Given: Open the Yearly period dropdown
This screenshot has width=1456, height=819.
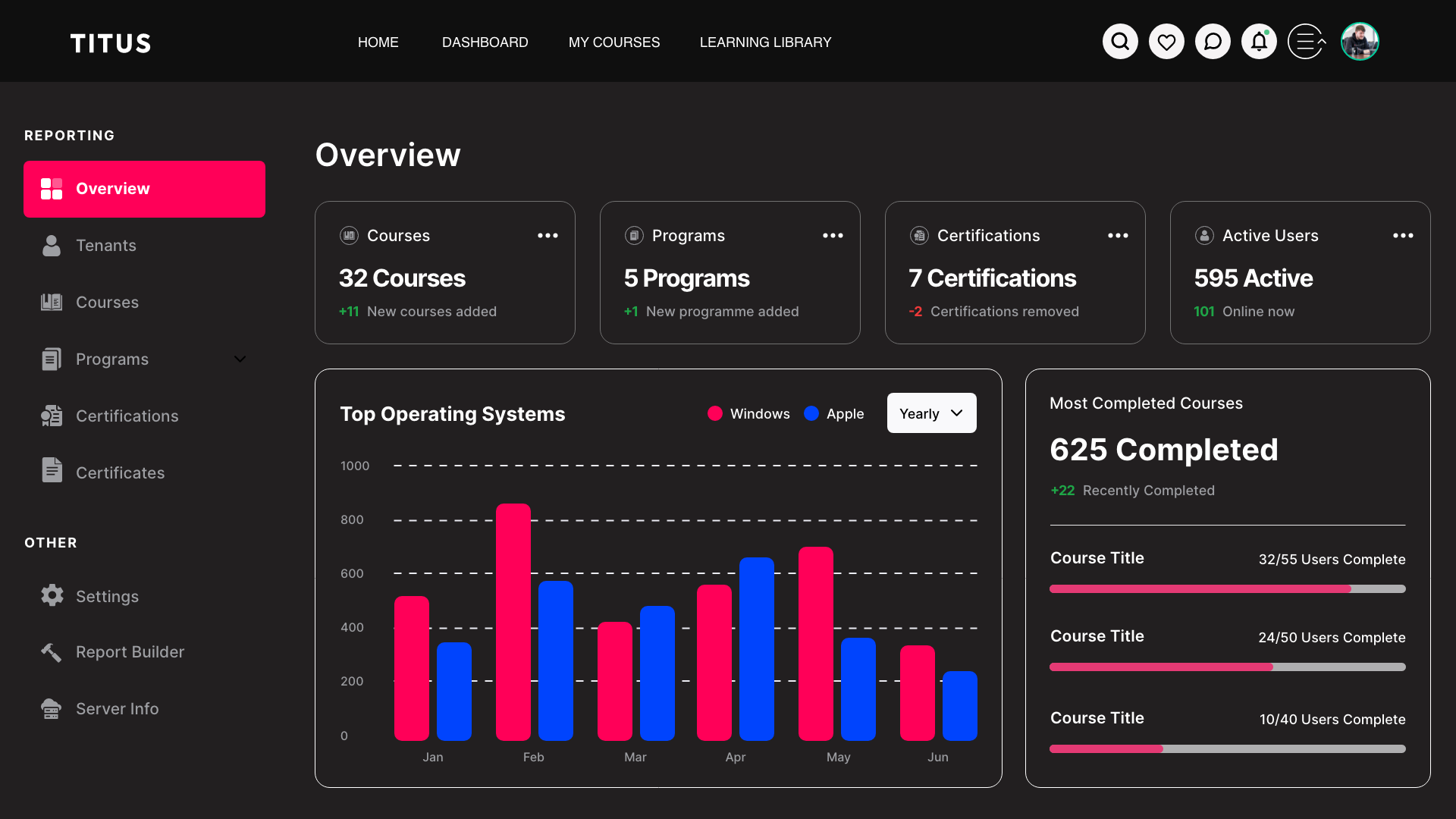Looking at the screenshot, I should click(x=931, y=413).
